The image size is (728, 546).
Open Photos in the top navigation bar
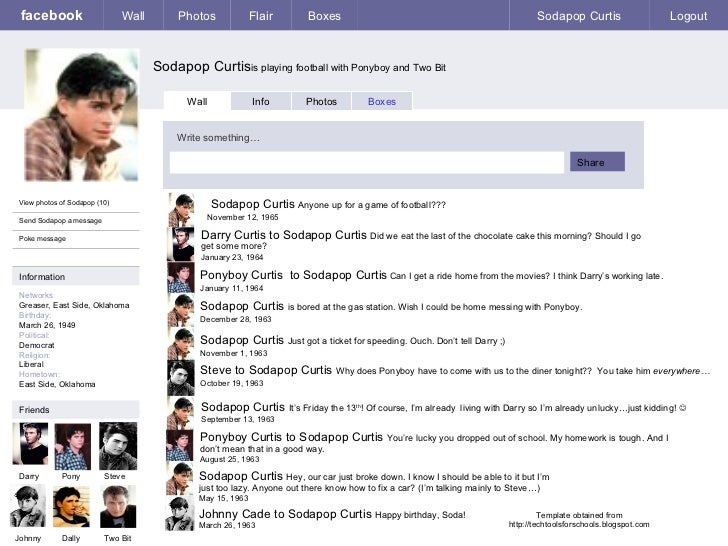coord(197,16)
